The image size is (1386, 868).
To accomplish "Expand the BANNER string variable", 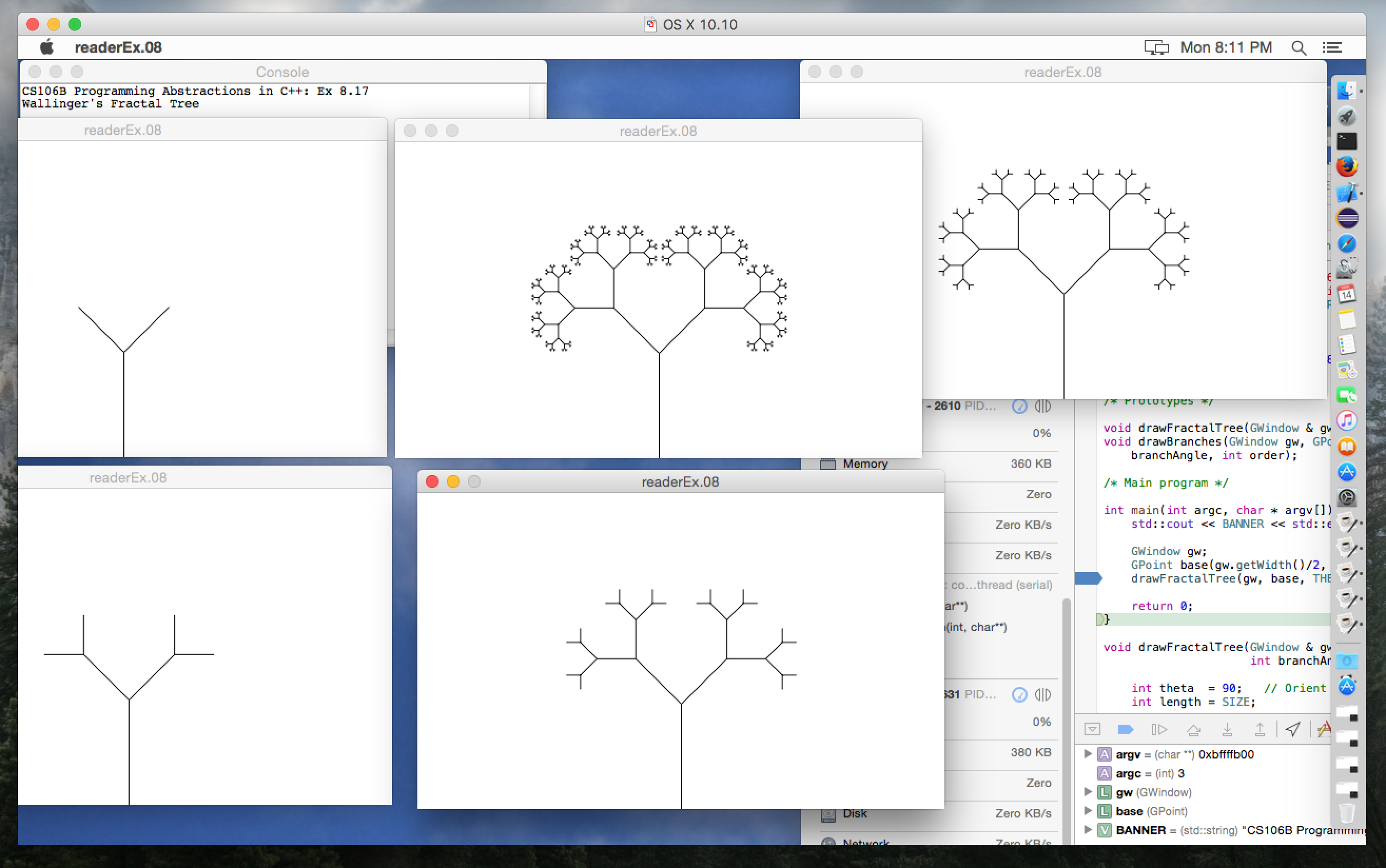I will pos(1087,830).
